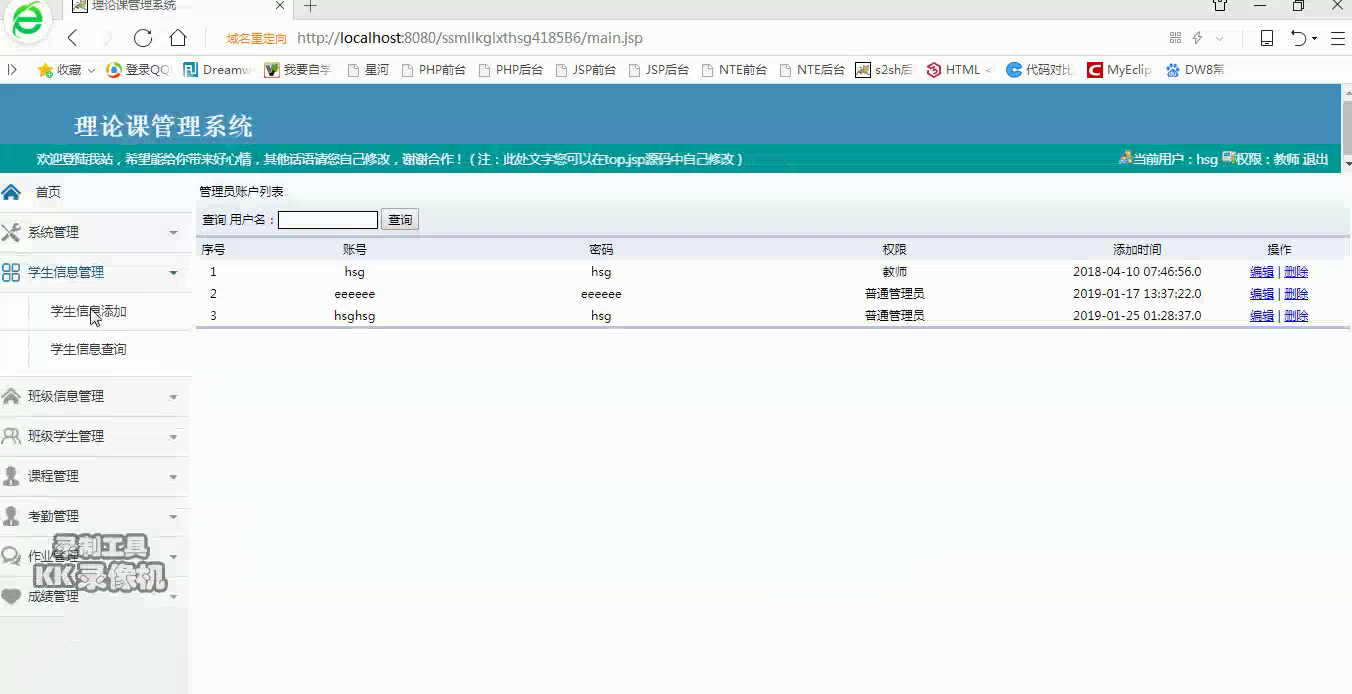The height and width of the screenshot is (694, 1352).
Task: Open the 代码对比 bookmark
Action: pyautogui.click(x=1040, y=70)
